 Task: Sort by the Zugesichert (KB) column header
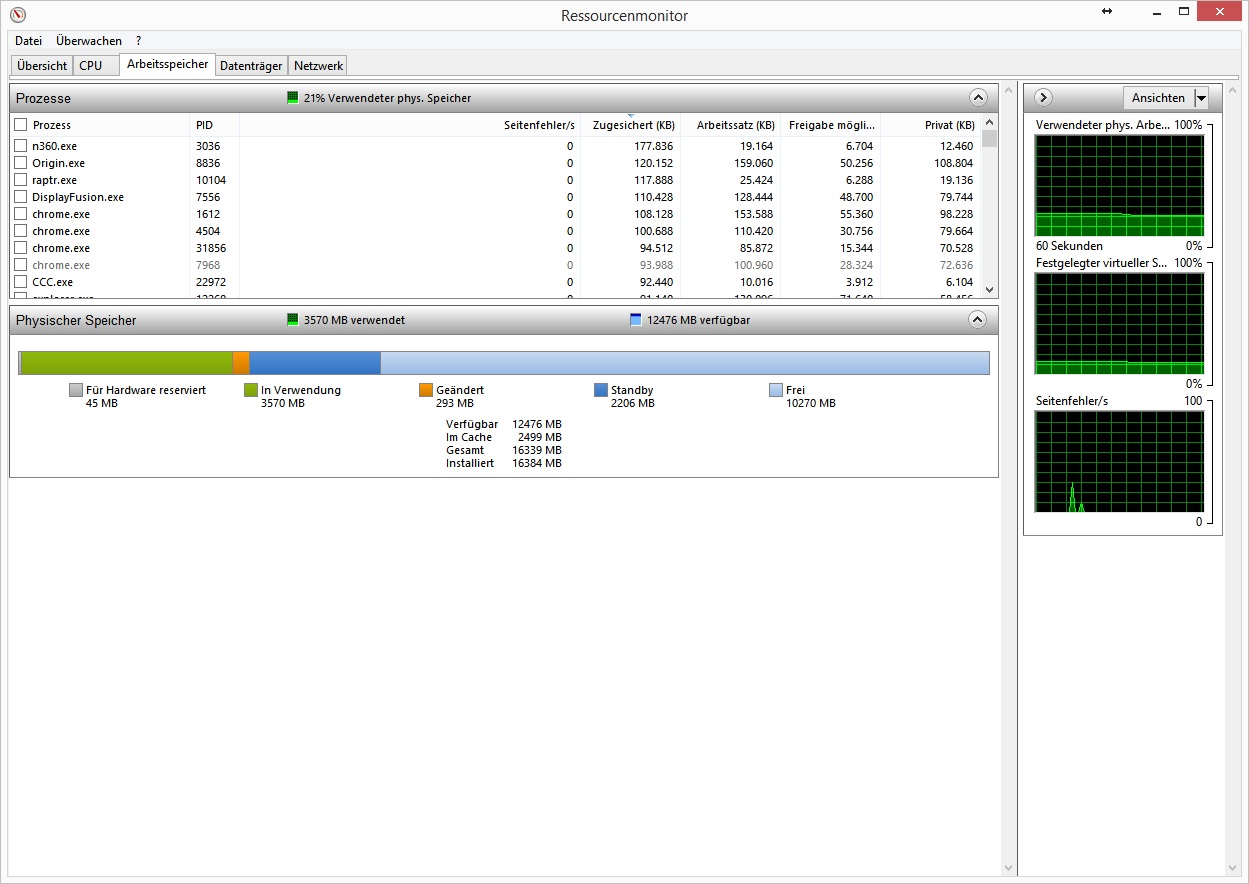click(630, 125)
